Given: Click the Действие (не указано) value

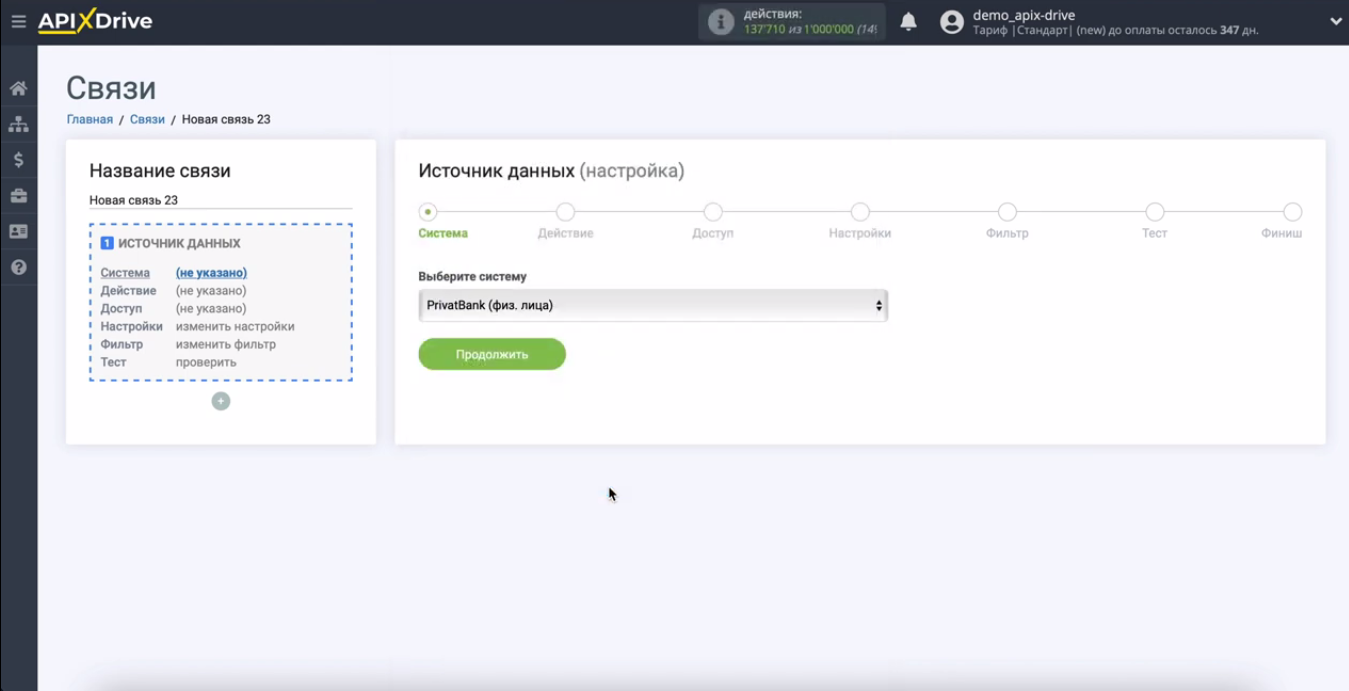Looking at the screenshot, I should (x=211, y=291).
